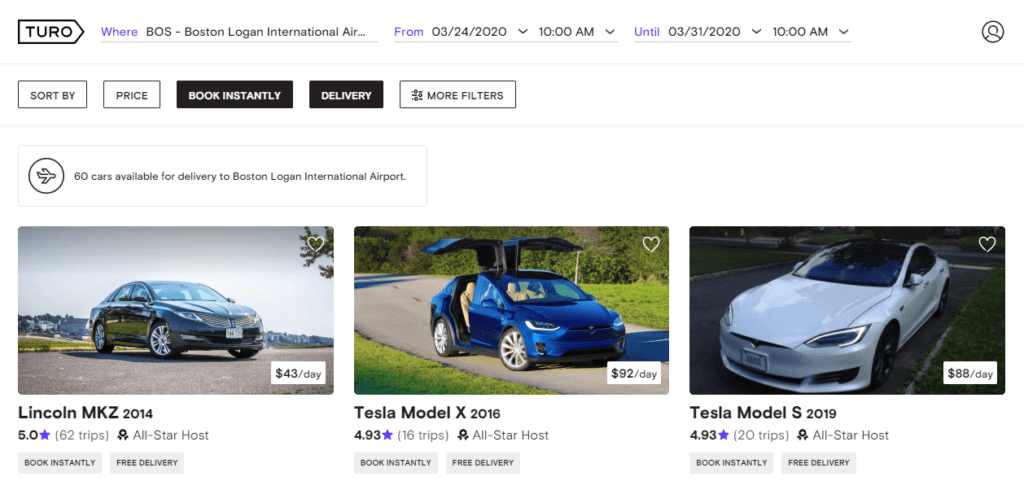Open the From date 03/24/2020 dropdown
The image size is (1024, 494).
480,32
